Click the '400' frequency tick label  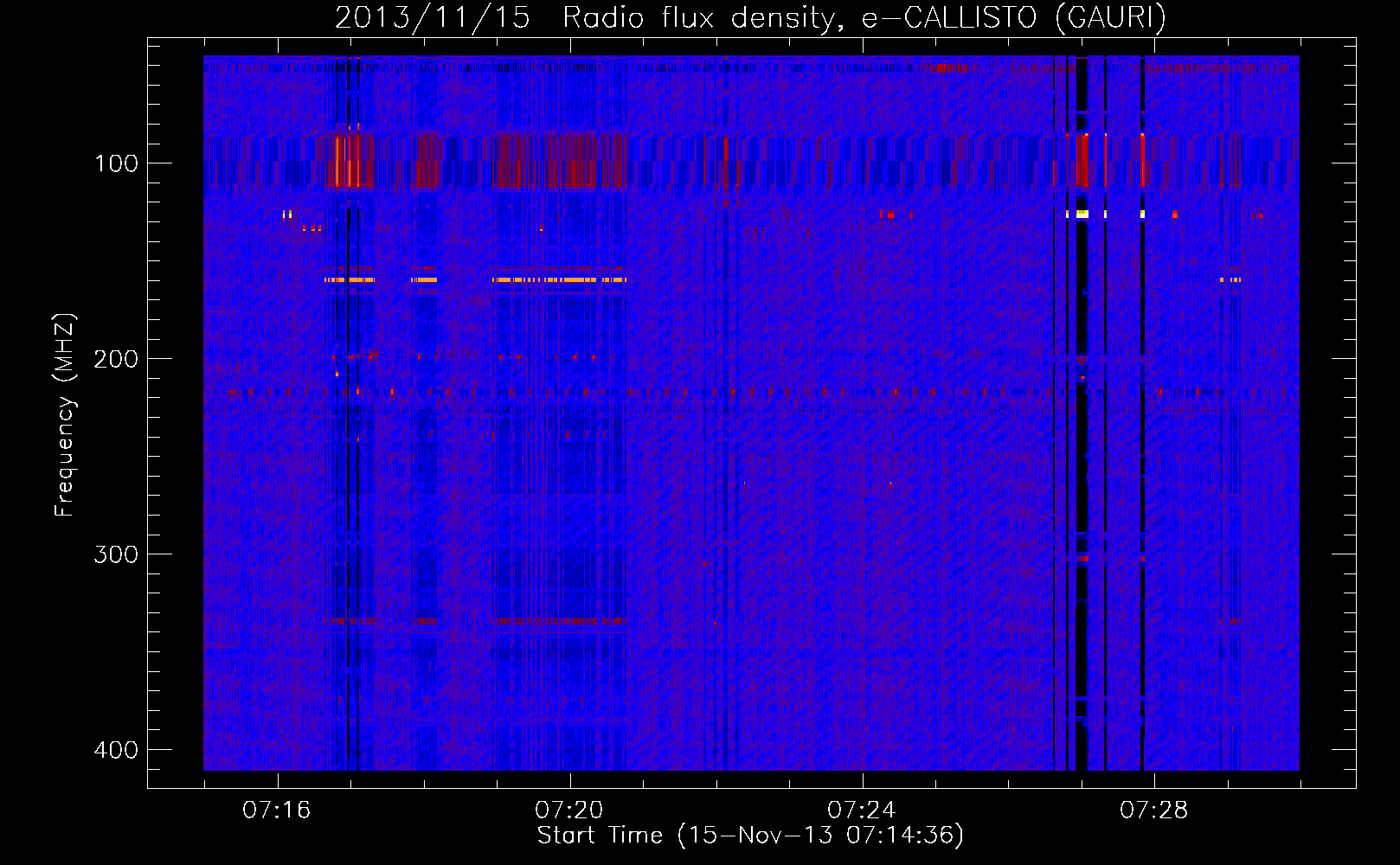tap(116, 750)
